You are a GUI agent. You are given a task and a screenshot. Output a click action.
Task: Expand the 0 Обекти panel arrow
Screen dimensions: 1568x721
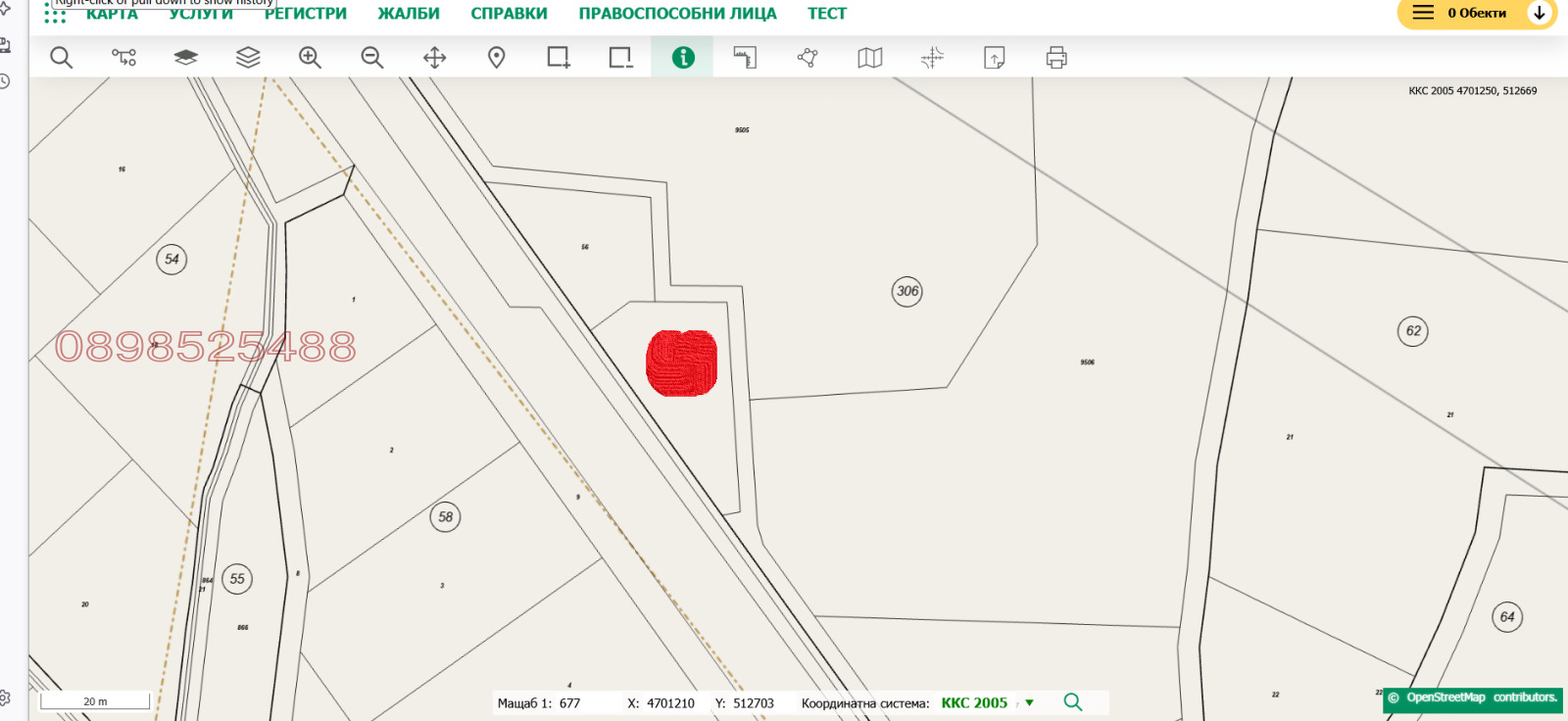tap(1540, 13)
